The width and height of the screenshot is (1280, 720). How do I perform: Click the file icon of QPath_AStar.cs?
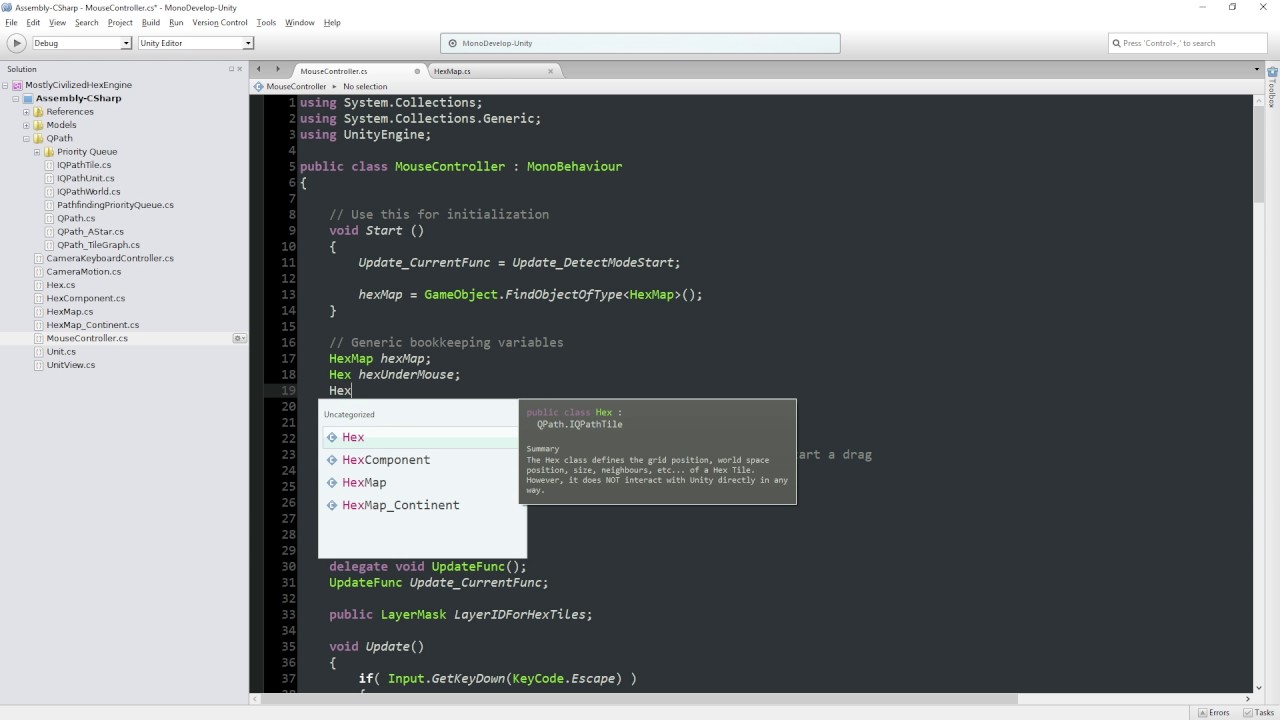coord(49,232)
